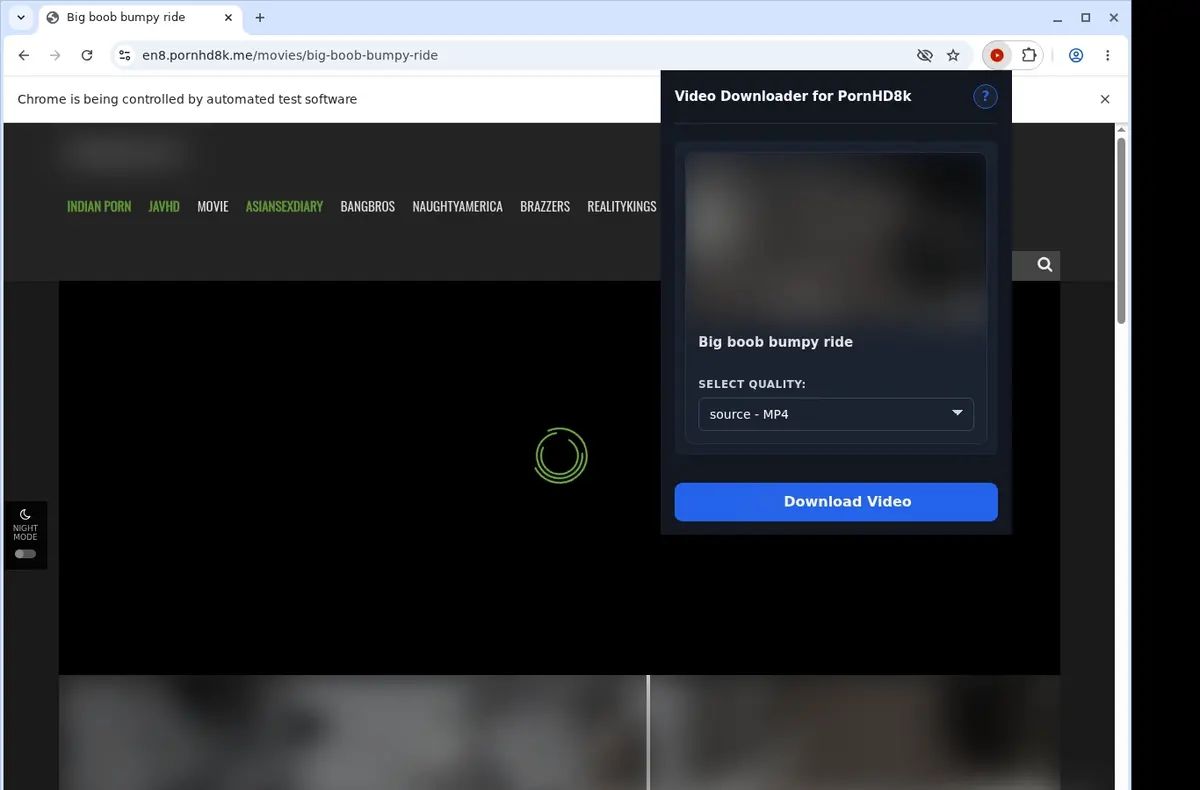Open the ASIANSEXDIARY menu item
This screenshot has height=790, width=1200.
(x=284, y=207)
